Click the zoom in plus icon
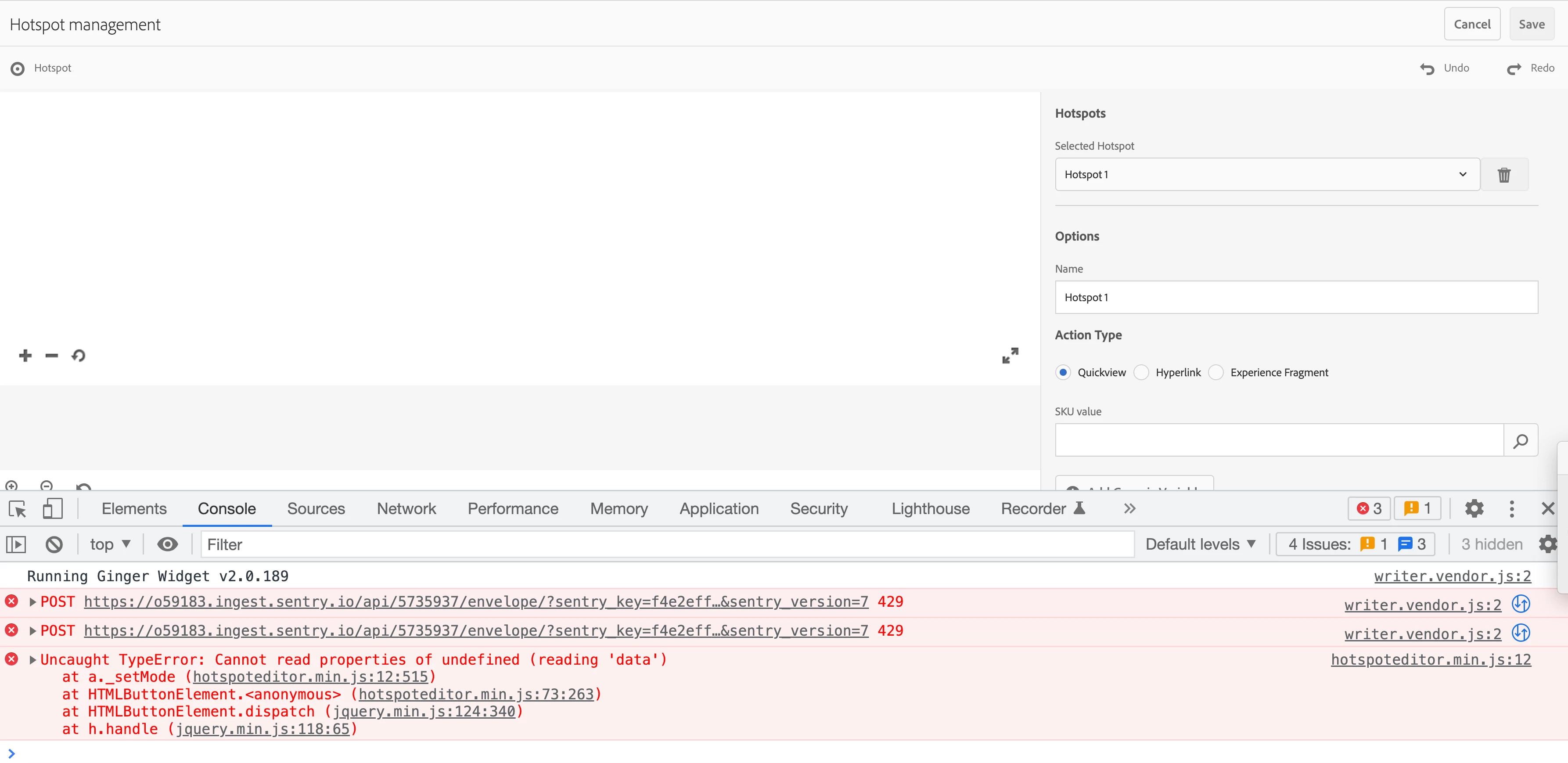Screen dimensions: 1568x763 (x=25, y=356)
